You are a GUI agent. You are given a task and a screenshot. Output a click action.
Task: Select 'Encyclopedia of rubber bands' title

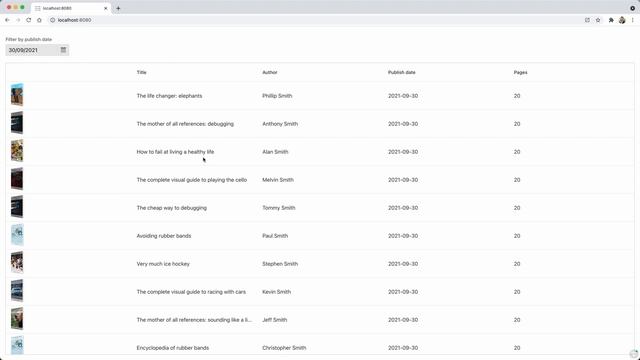pyautogui.click(x=173, y=348)
